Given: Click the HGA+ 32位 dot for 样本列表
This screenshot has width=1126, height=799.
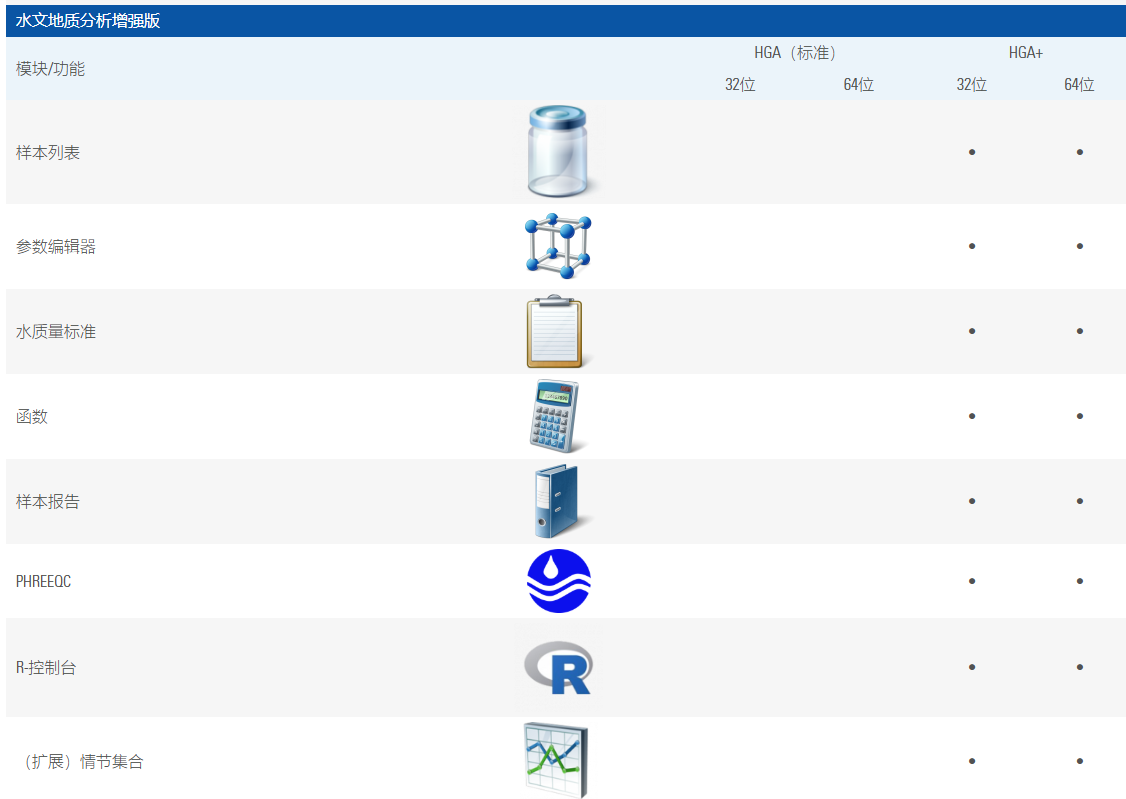Looking at the screenshot, I should 972,152.
